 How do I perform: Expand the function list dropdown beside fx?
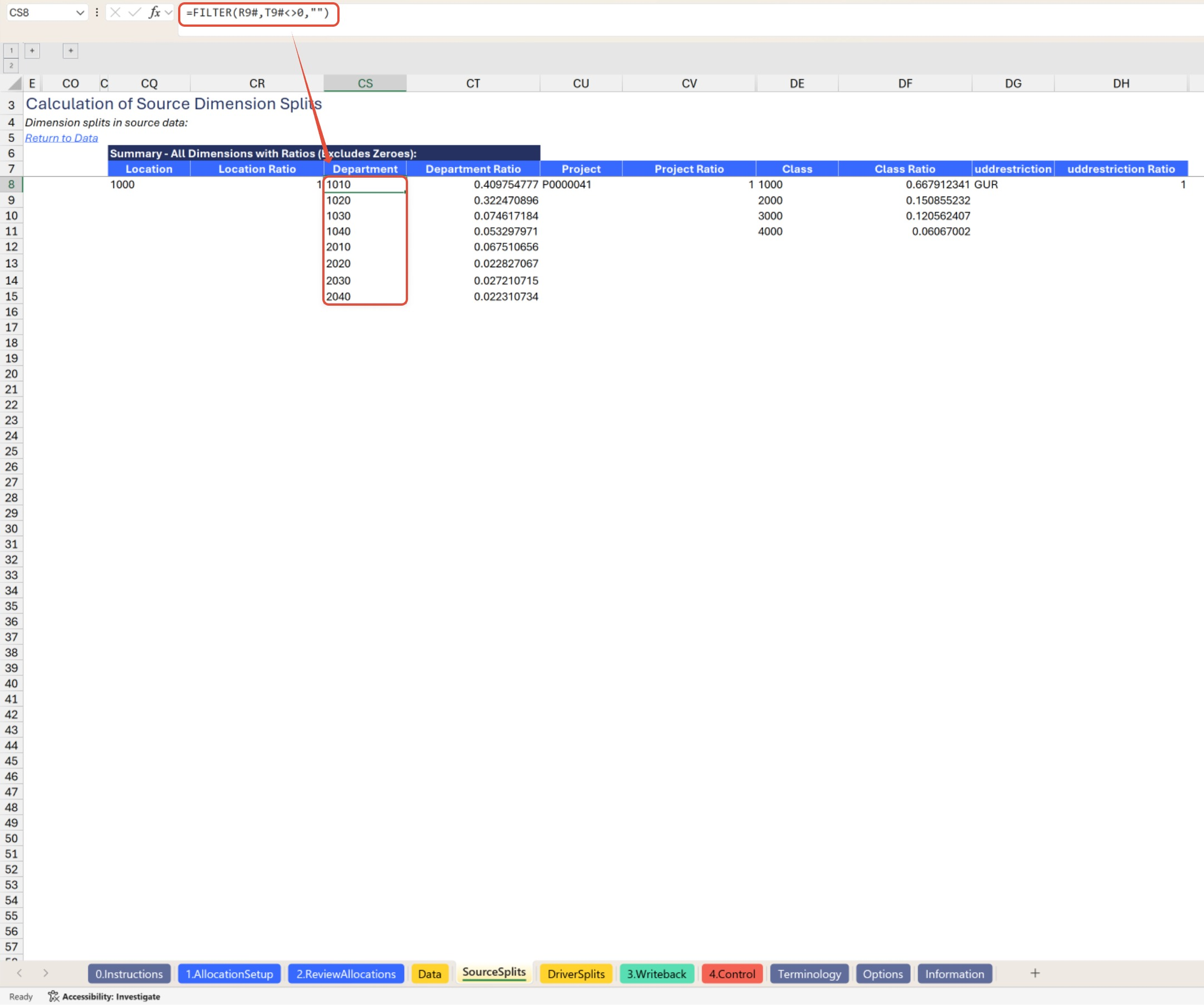[x=169, y=12]
